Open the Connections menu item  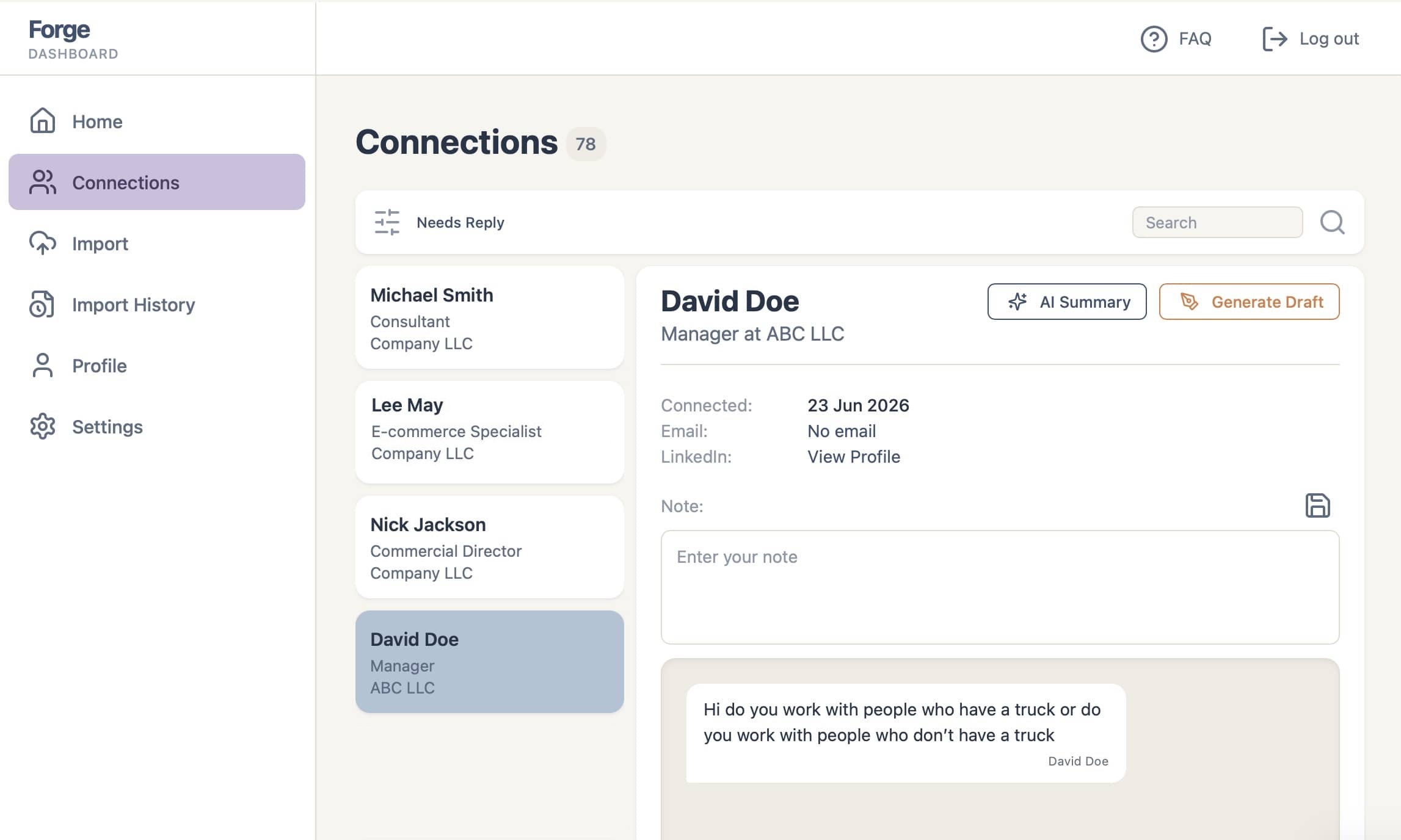157,182
